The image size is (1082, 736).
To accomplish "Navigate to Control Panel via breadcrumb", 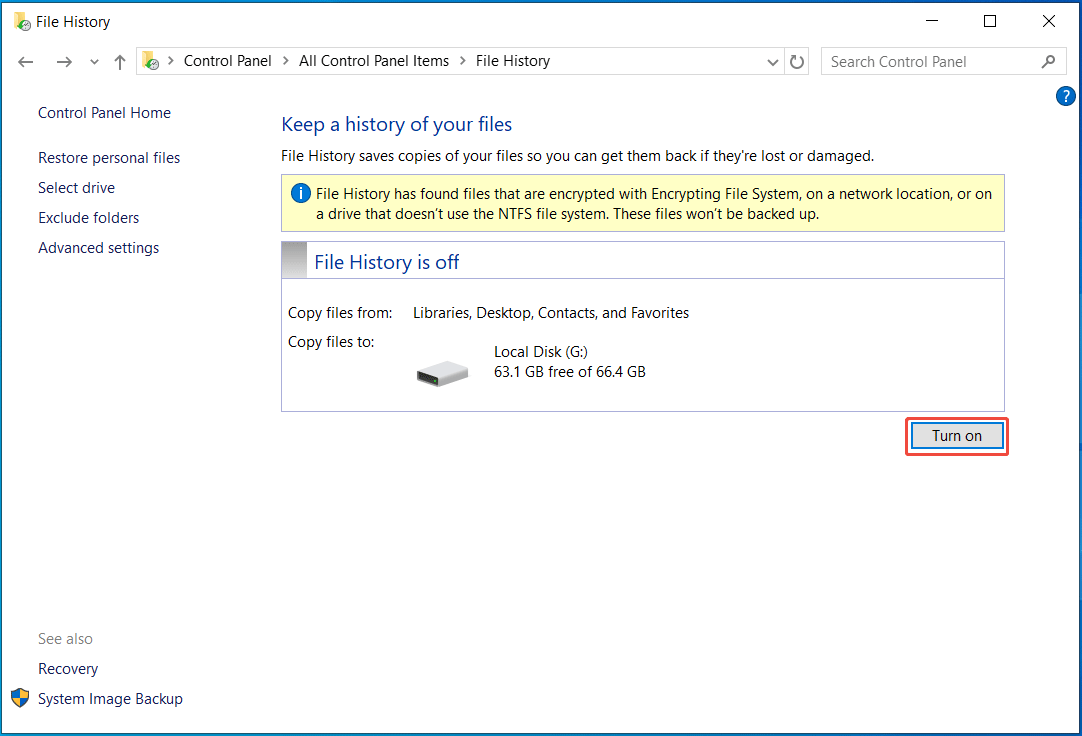I will 227,61.
